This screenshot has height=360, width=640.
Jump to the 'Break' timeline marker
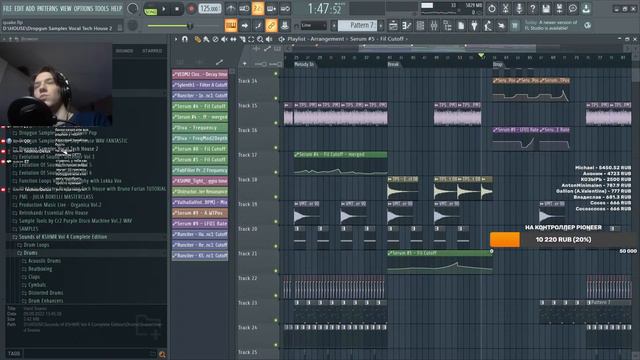pyautogui.click(x=393, y=64)
